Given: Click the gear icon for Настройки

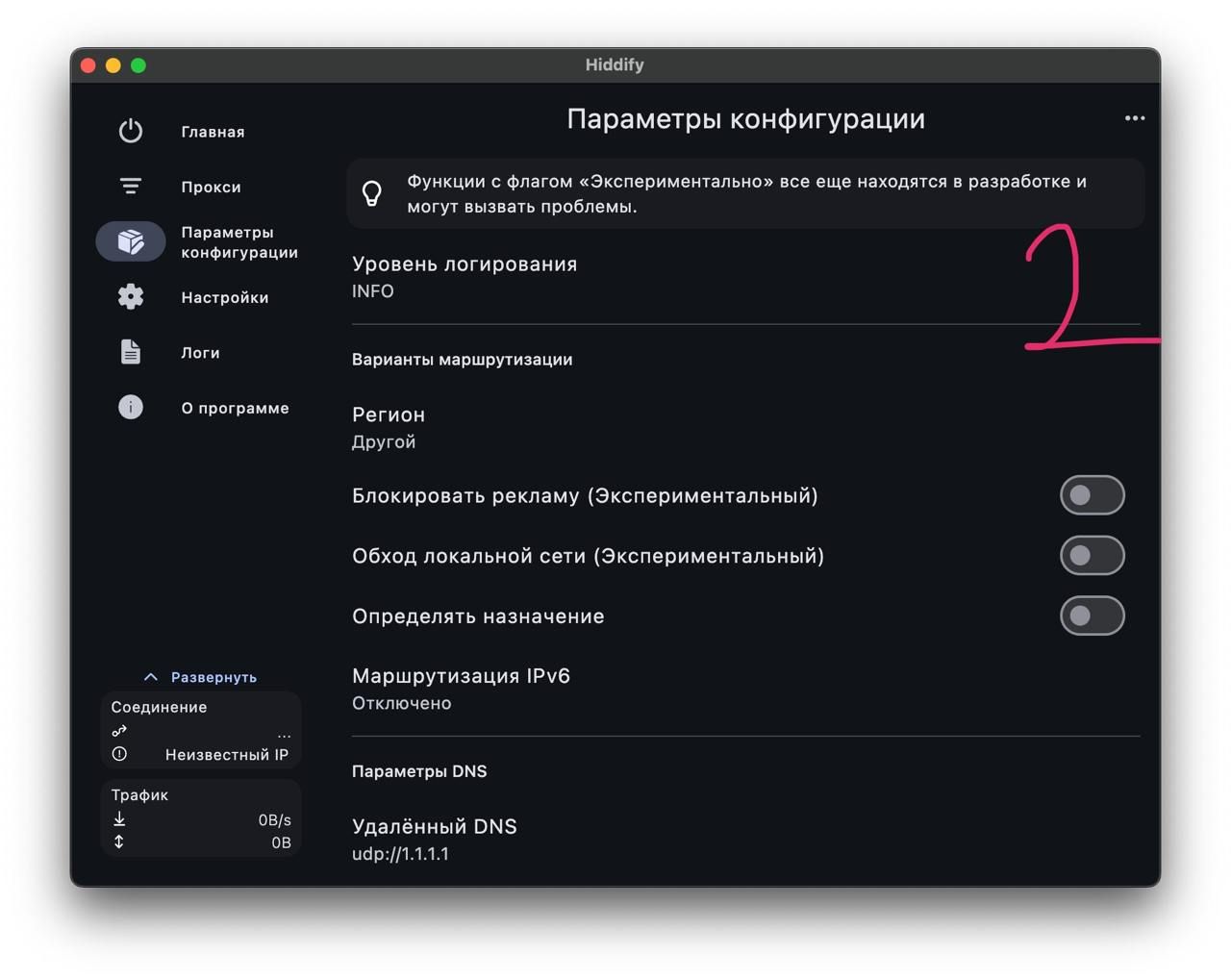Looking at the screenshot, I should click(131, 296).
